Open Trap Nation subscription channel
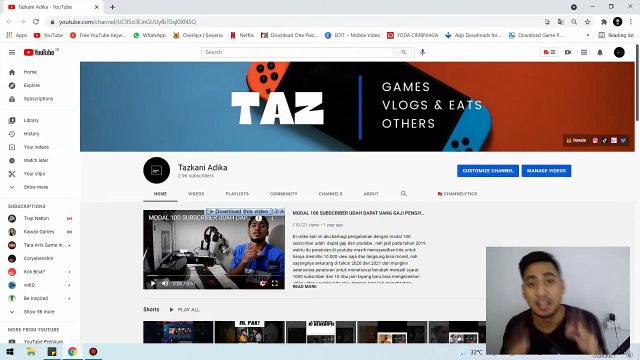 coord(36,218)
